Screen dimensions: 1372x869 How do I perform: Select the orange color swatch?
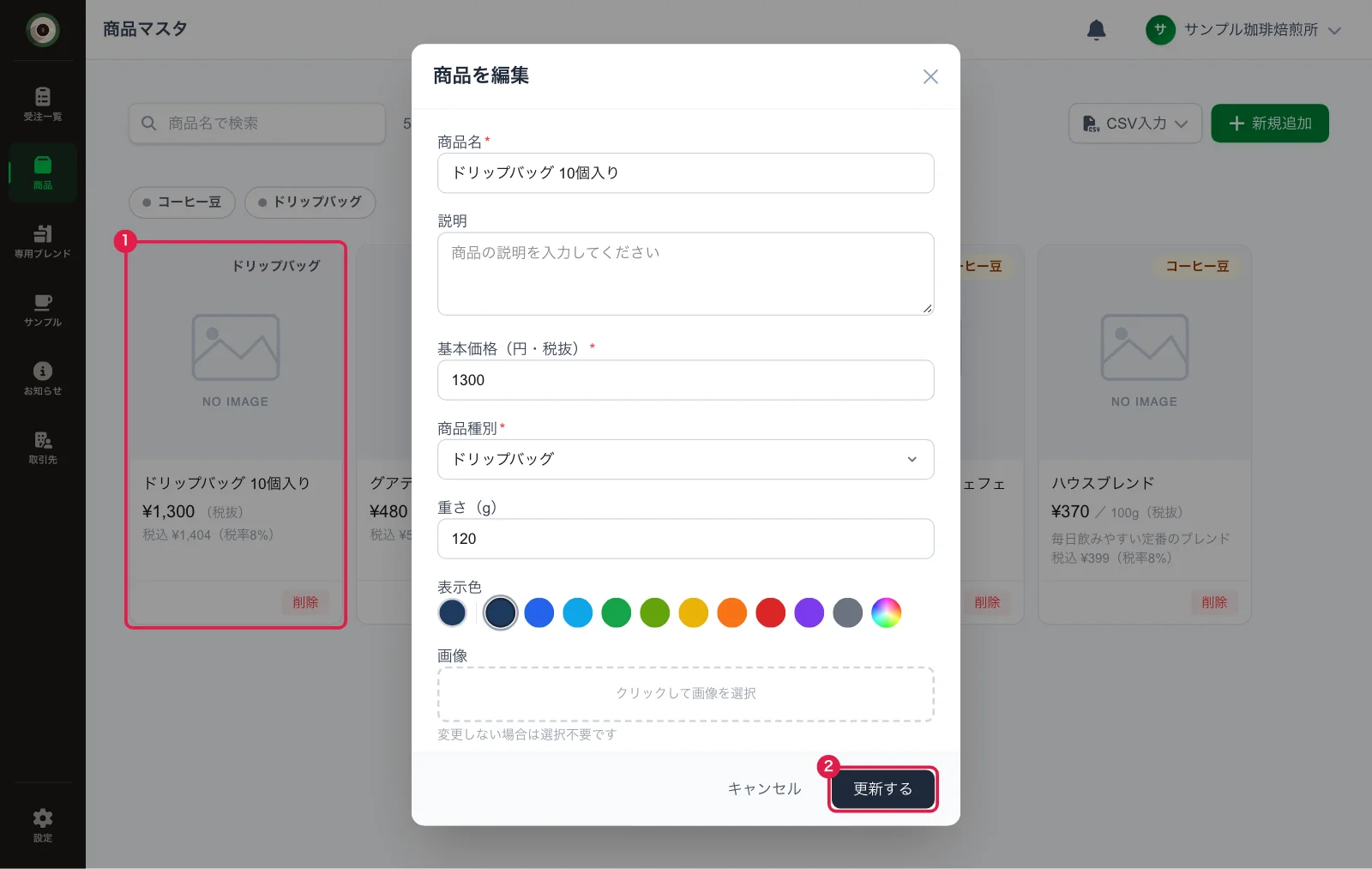pos(731,613)
